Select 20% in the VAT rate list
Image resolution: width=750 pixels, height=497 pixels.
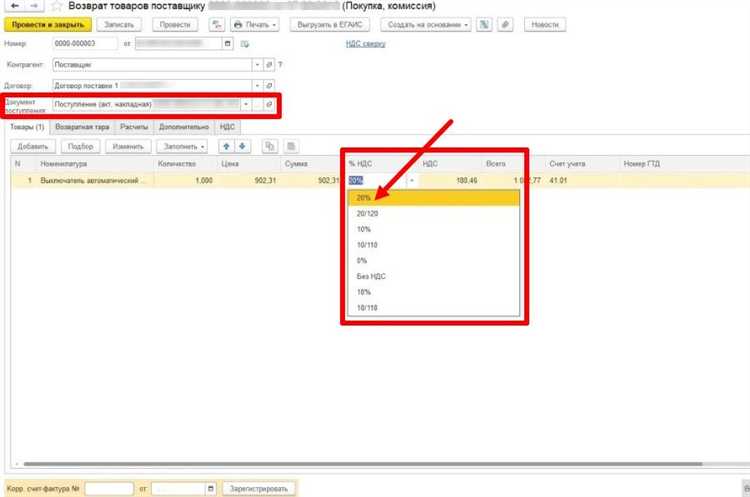click(434, 198)
